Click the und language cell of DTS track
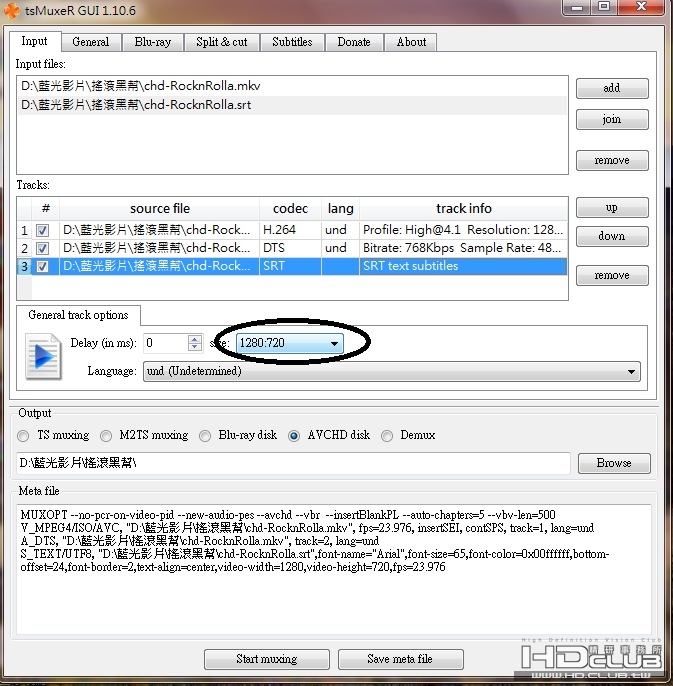Image resolution: width=673 pixels, height=686 pixels. [340, 248]
